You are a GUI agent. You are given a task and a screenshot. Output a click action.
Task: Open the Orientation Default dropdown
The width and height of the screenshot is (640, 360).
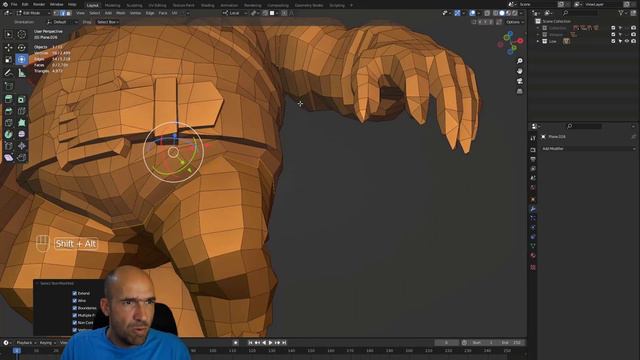(62, 22)
